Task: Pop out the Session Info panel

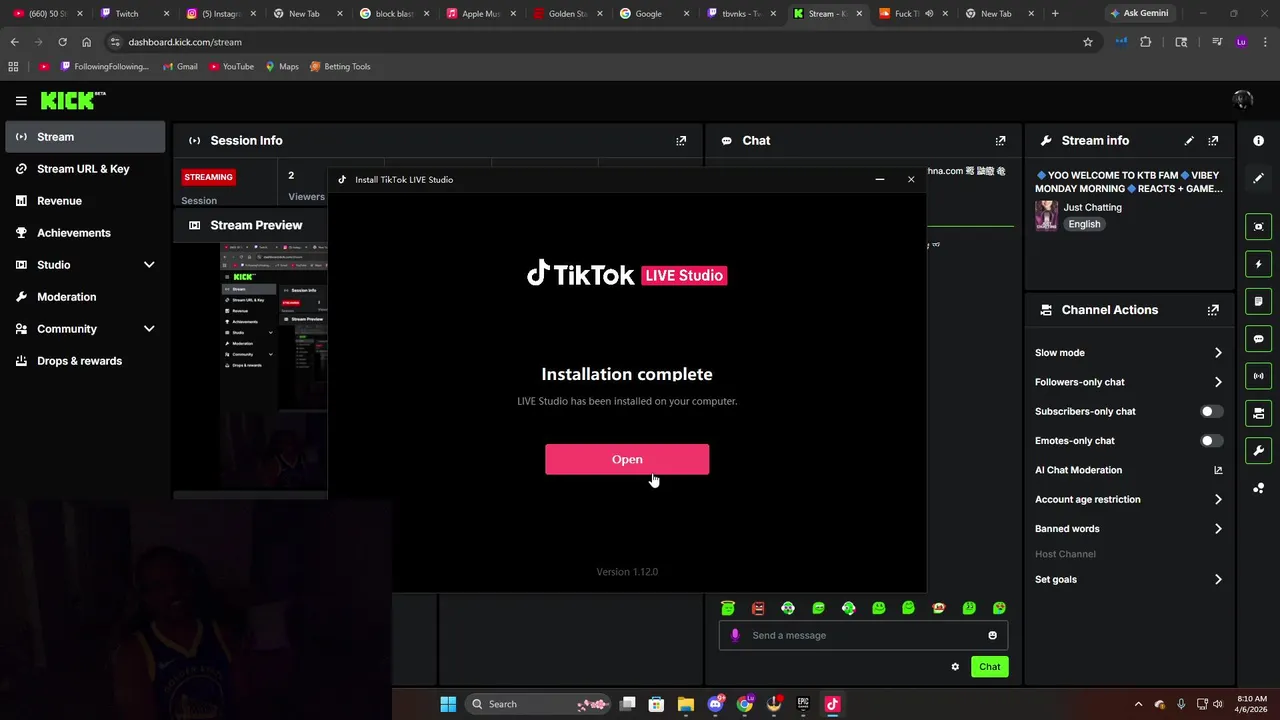Action: tap(681, 141)
